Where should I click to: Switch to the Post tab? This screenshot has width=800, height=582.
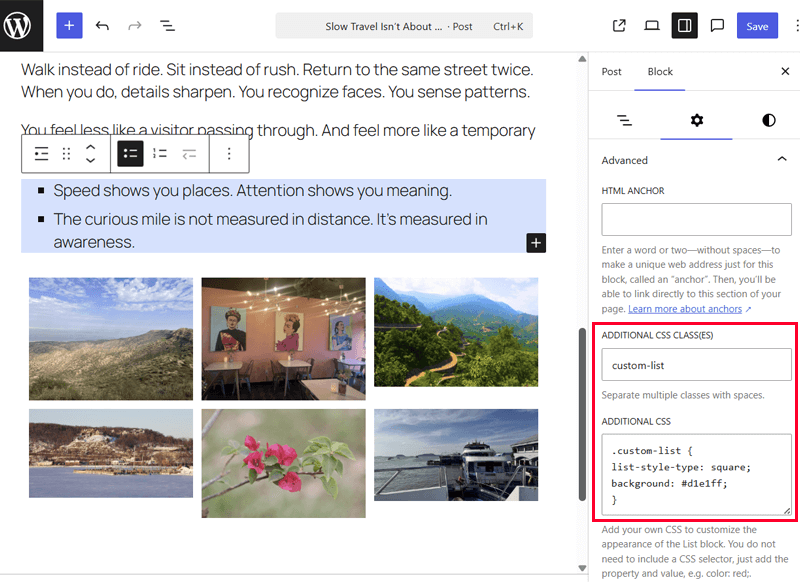[x=611, y=72]
